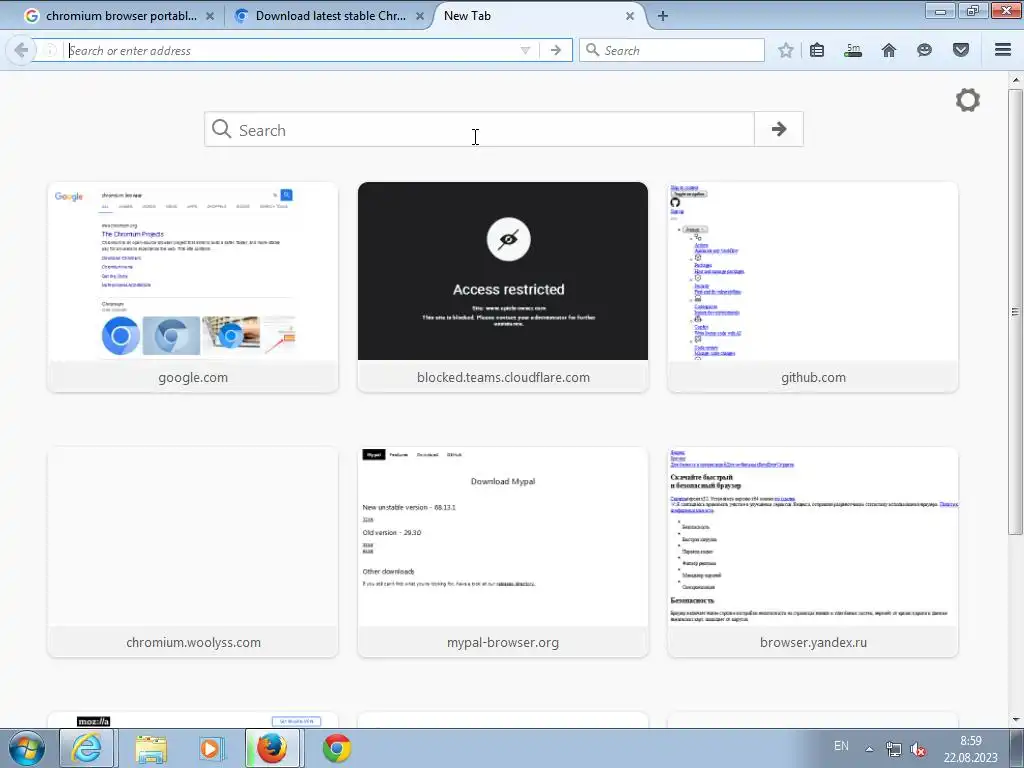Close the chromium browser portable tab
The width and height of the screenshot is (1024, 768).
[x=210, y=16]
